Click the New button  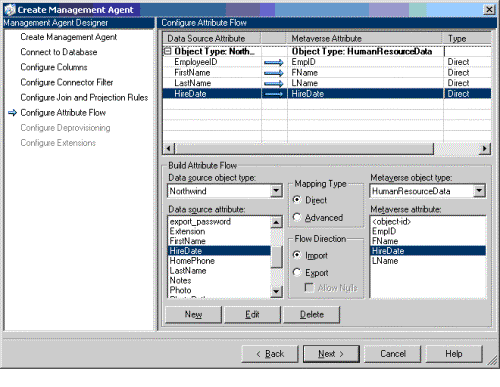point(193,315)
